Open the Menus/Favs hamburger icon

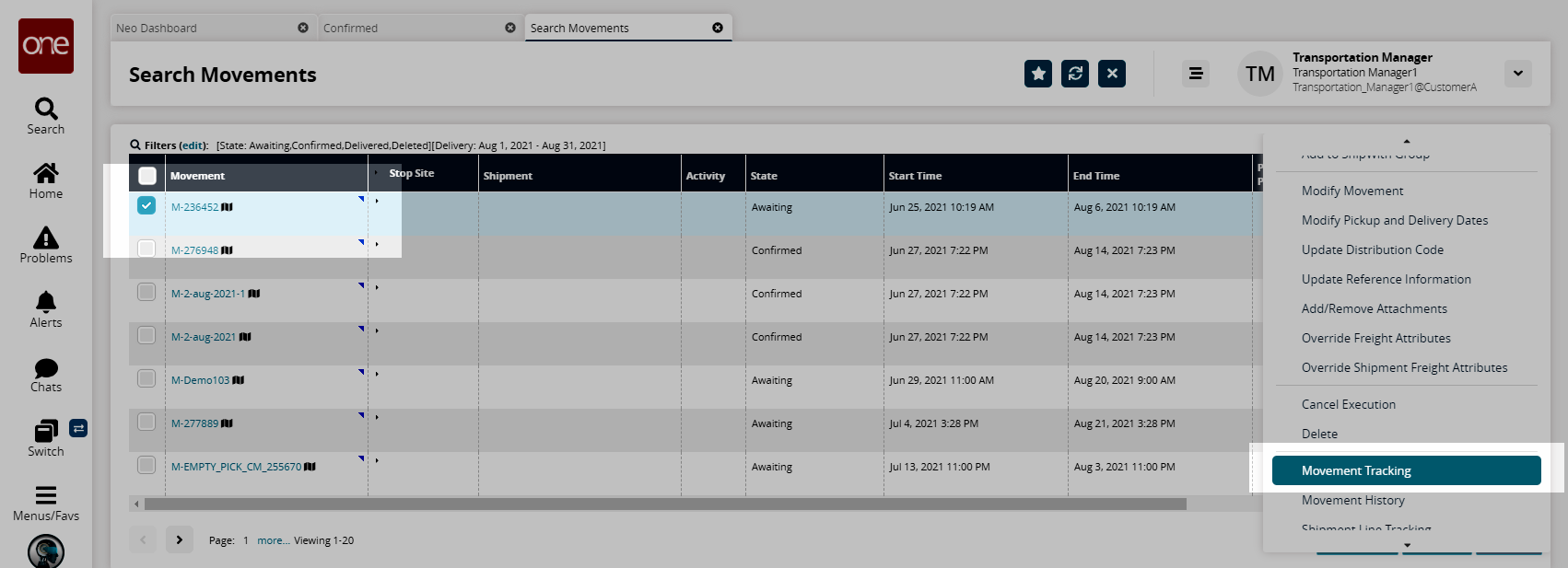tap(46, 495)
